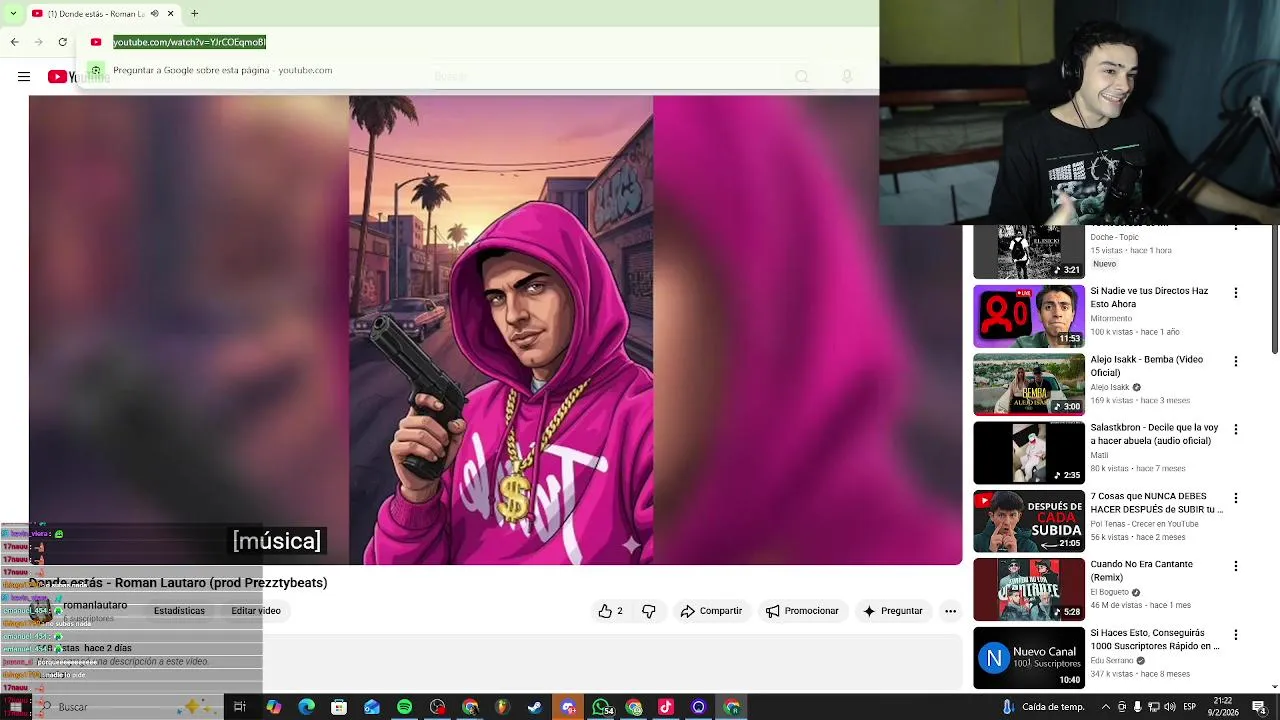Open Spotify from the taskbar
Image resolution: width=1280 pixels, height=720 pixels.
click(404, 707)
